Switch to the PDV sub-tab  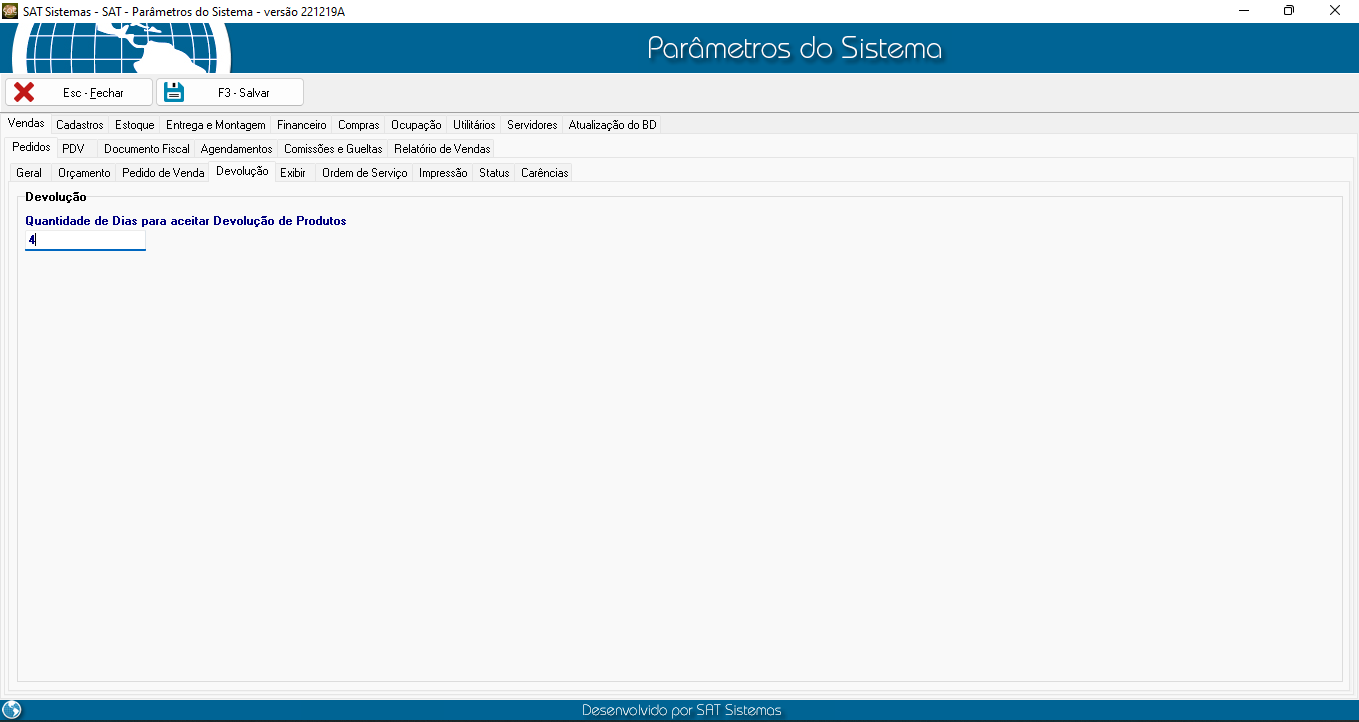[x=73, y=149]
